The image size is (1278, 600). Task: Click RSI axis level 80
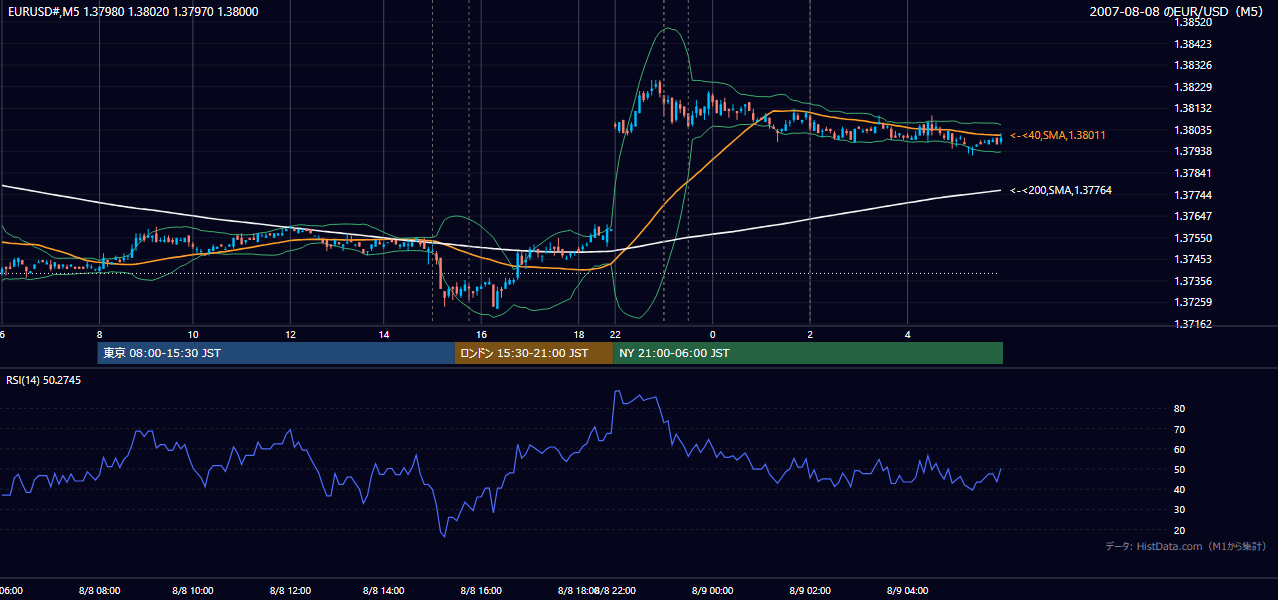click(1180, 409)
